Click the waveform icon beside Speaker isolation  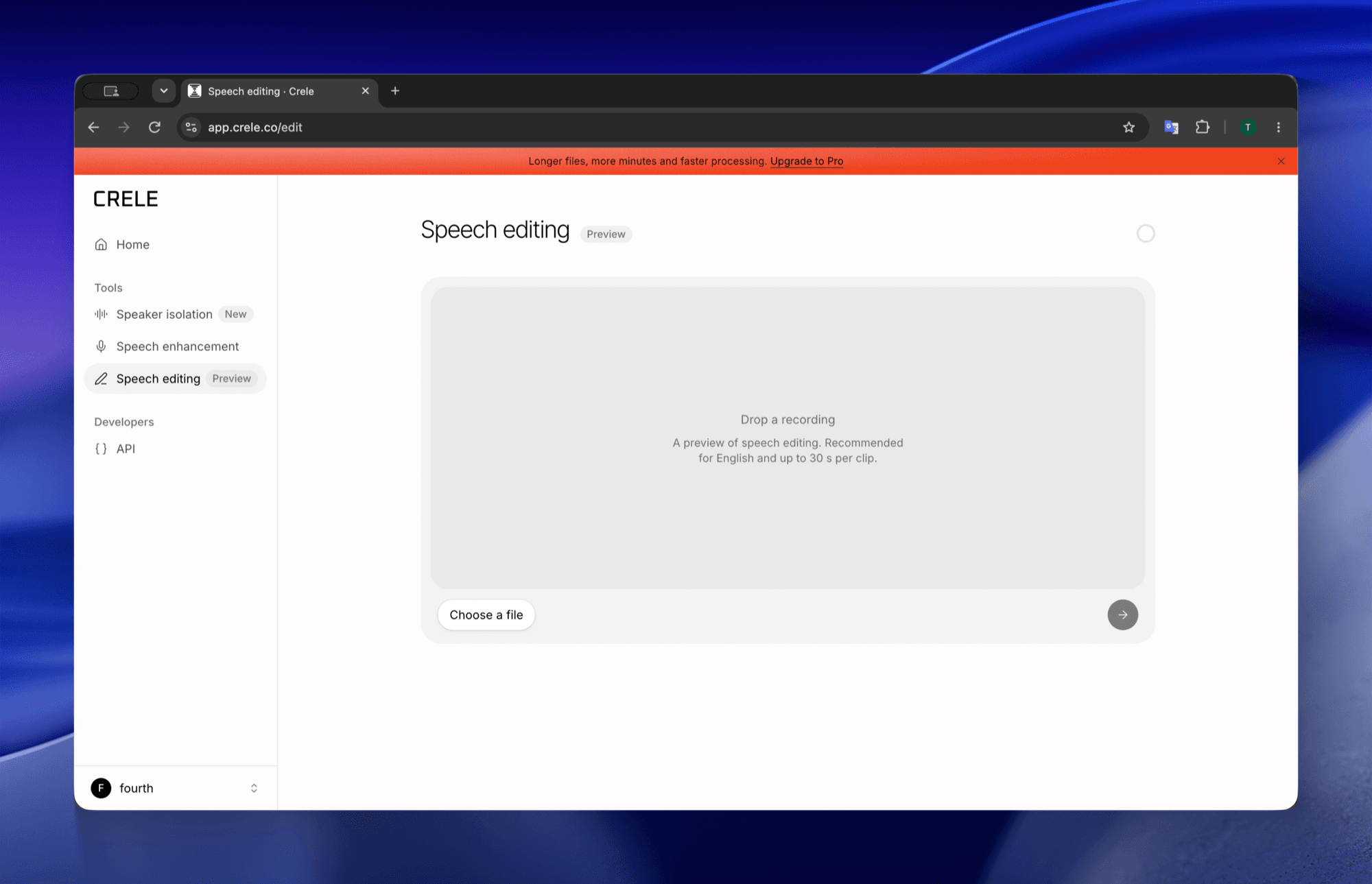(x=101, y=314)
